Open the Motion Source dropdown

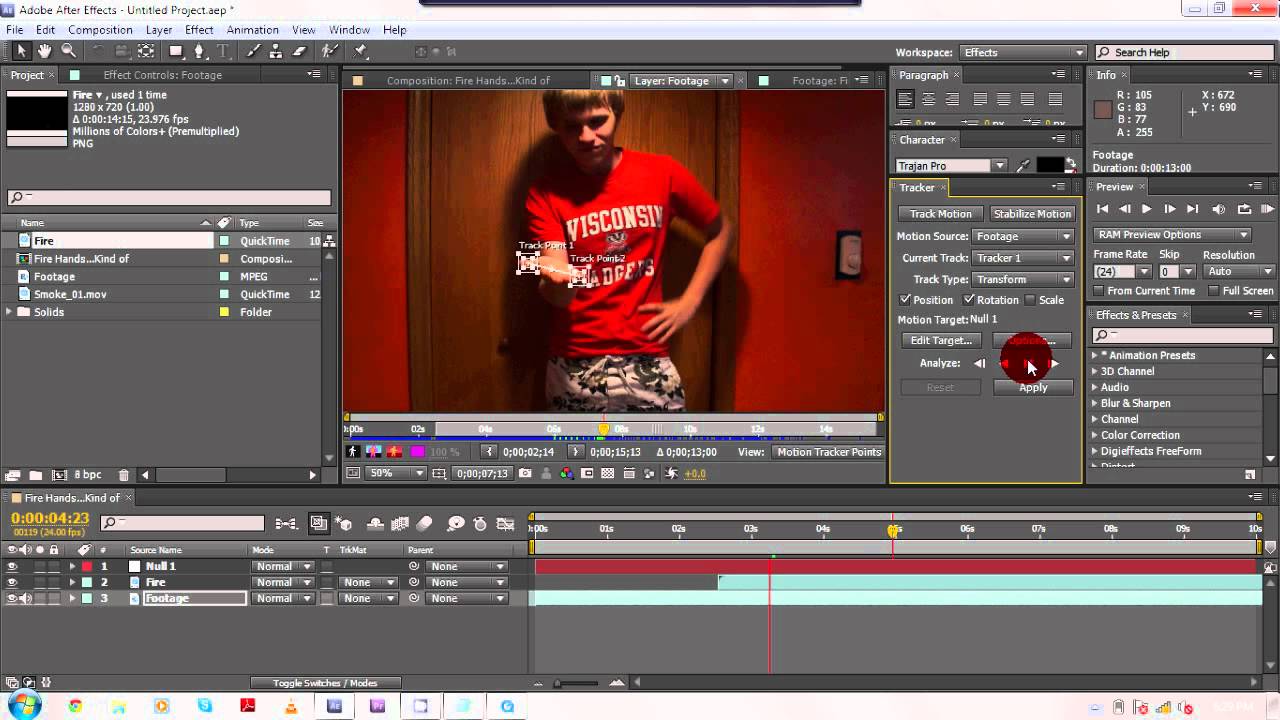tap(1021, 236)
